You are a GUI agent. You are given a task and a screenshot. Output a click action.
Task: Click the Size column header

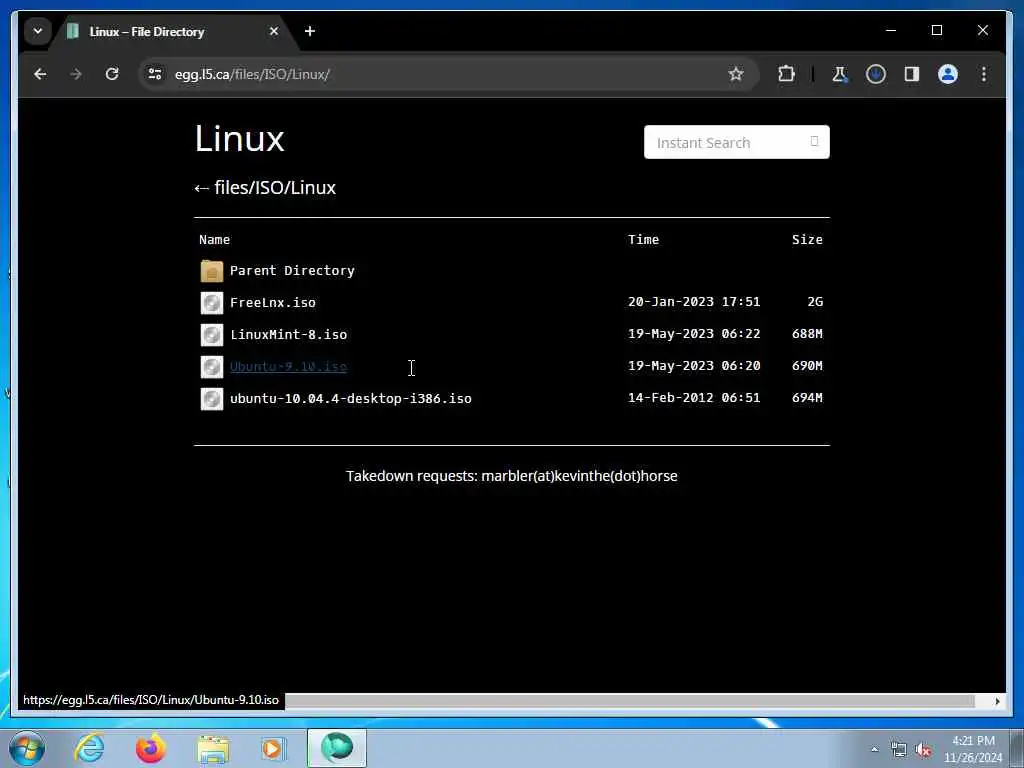[x=807, y=240]
